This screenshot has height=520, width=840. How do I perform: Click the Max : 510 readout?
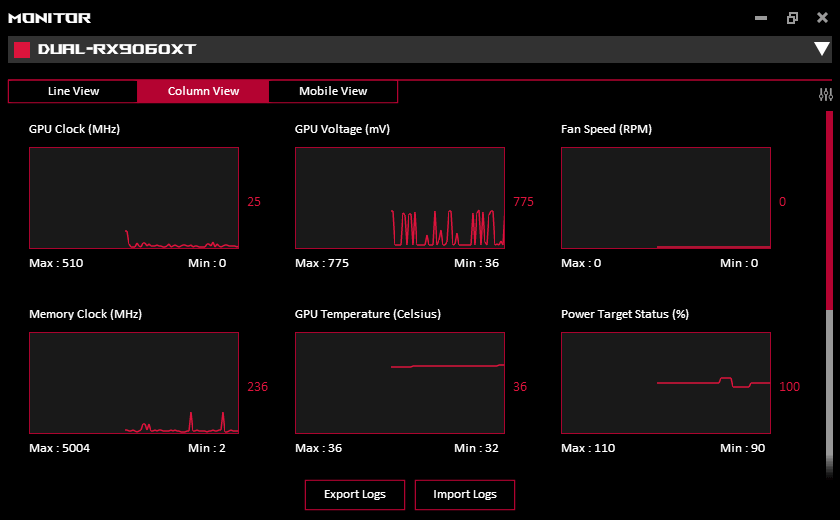click(x=56, y=263)
